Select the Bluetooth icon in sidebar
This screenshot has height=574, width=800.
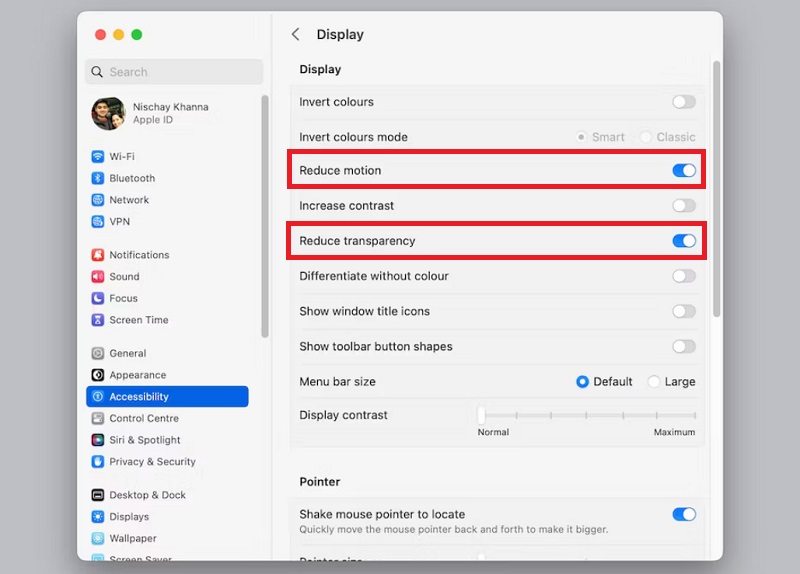point(98,178)
